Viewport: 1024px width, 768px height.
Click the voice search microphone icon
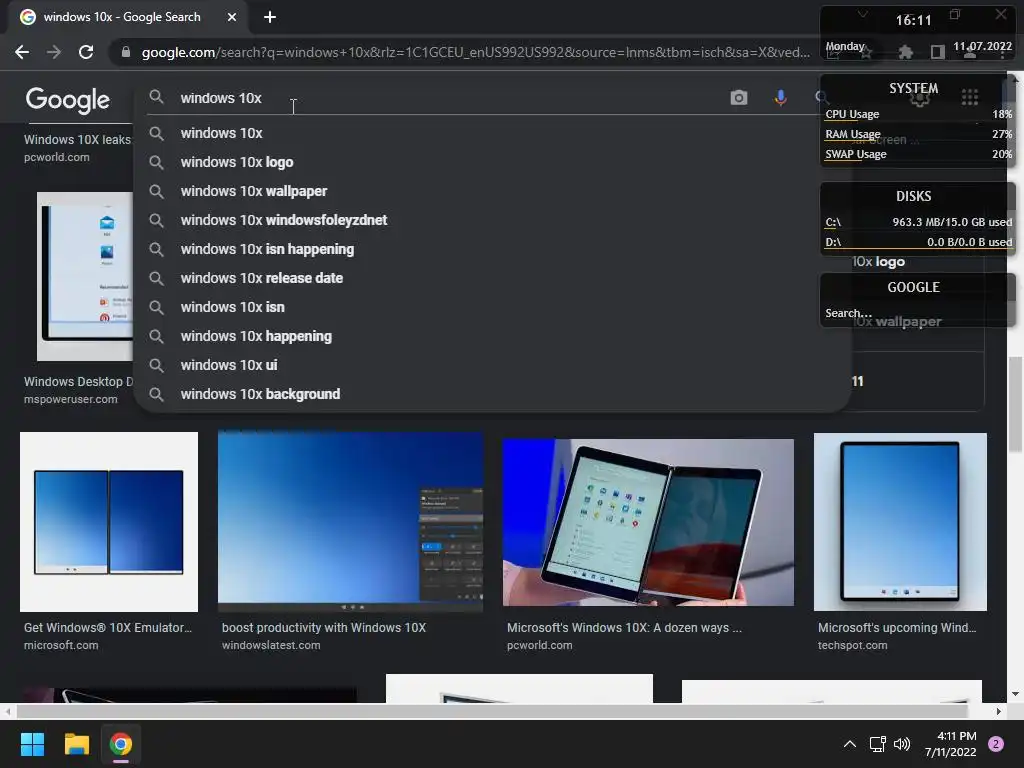point(780,98)
